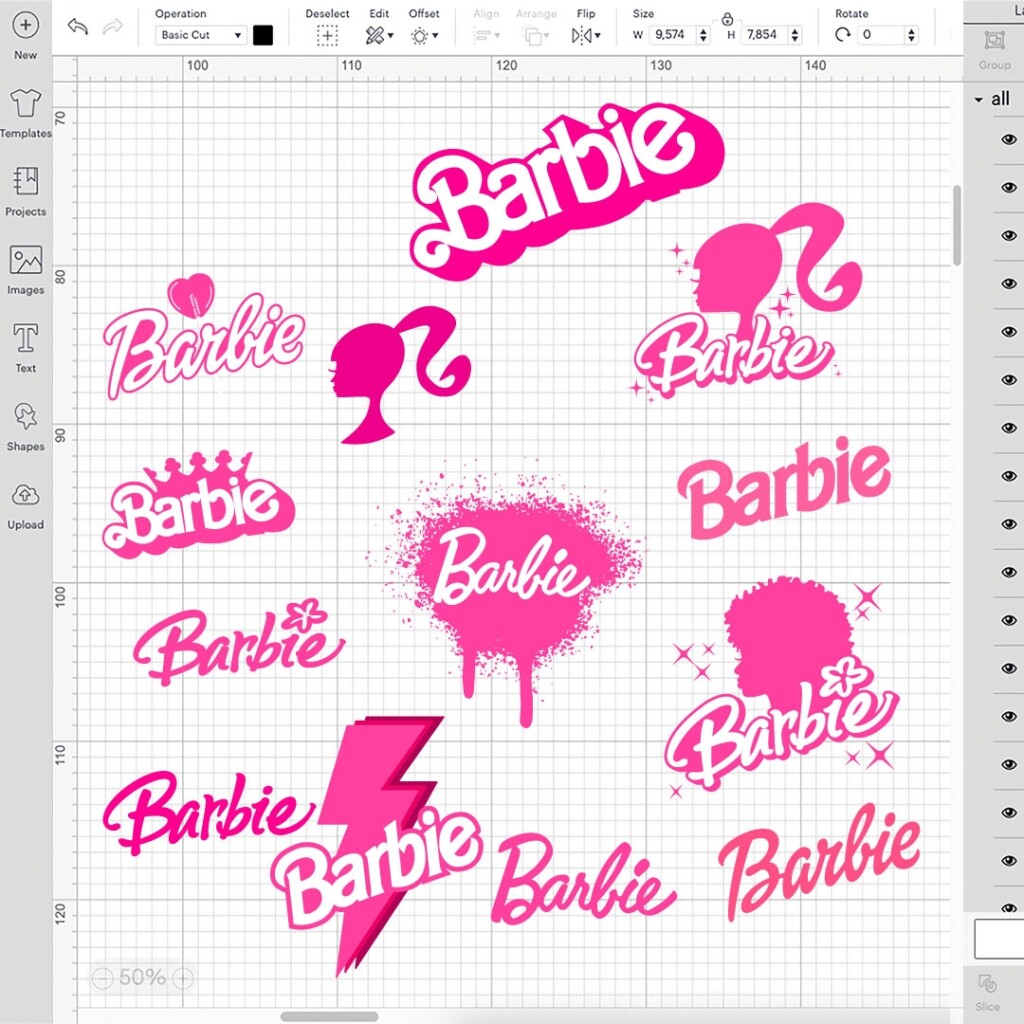Click inside the Rotate angle field
The height and width of the screenshot is (1024, 1024).
881,35
